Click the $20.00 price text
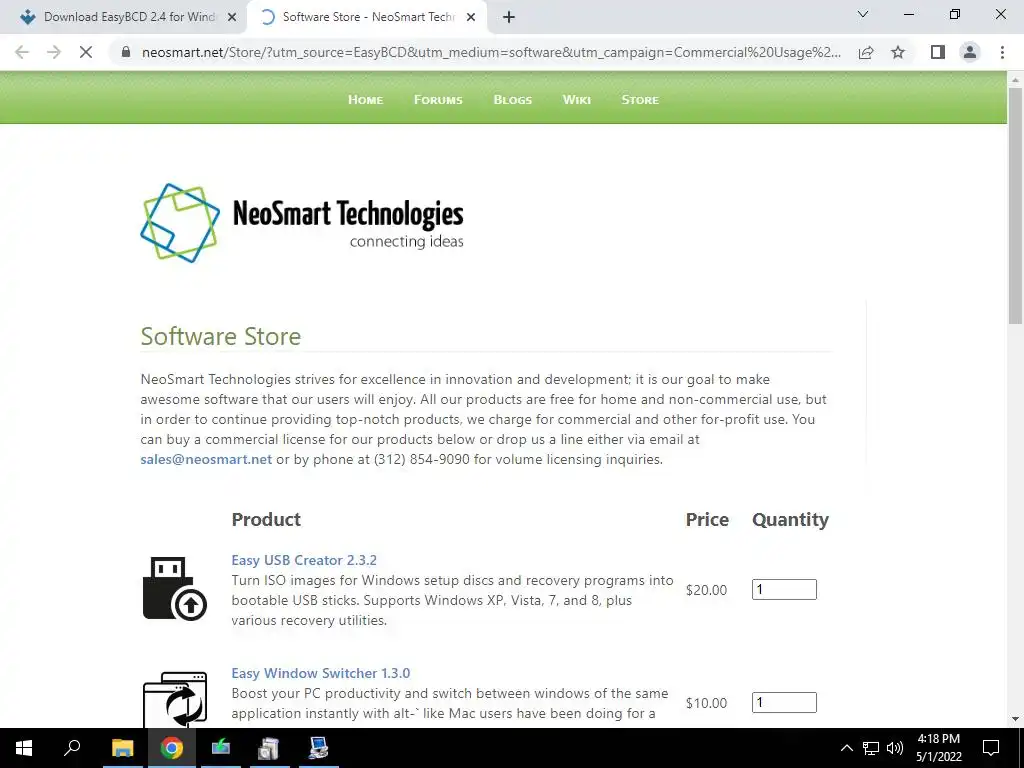 (706, 590)
